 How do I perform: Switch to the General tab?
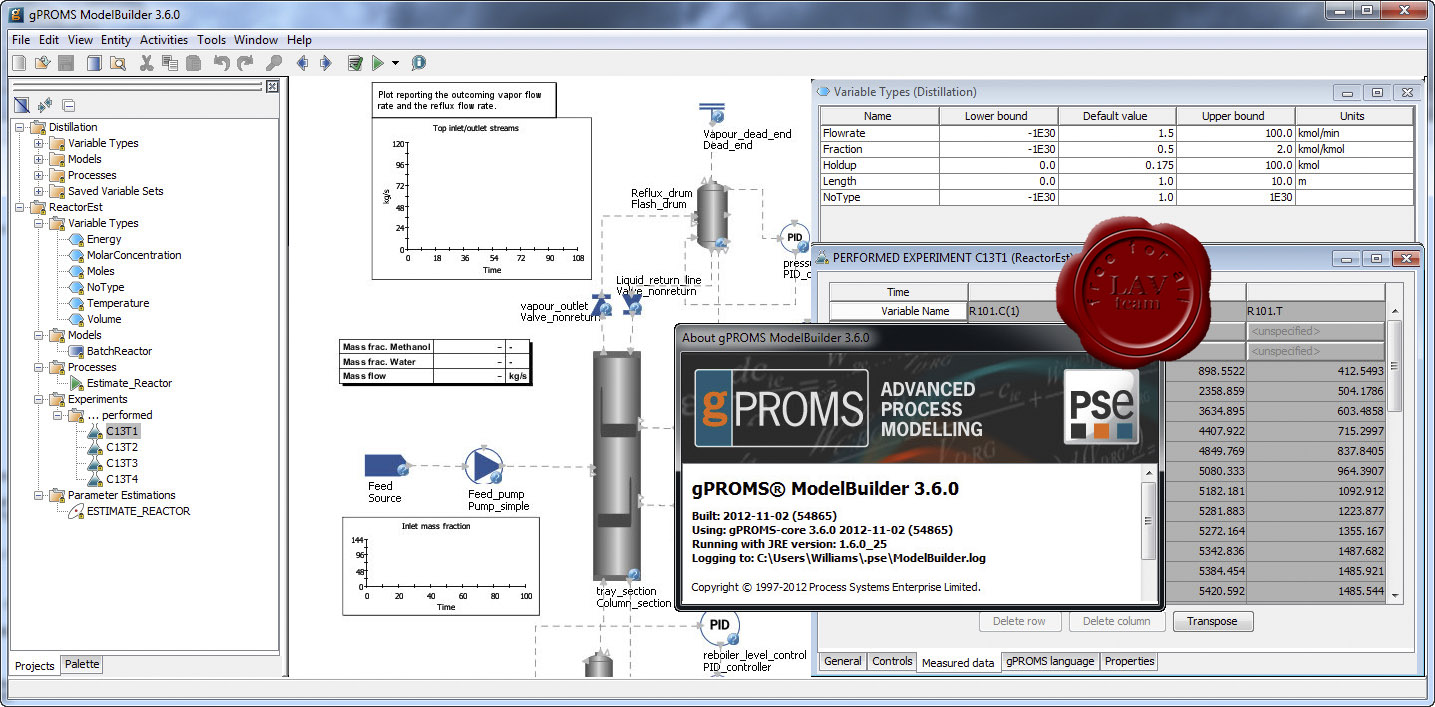[x=843, y=661]
